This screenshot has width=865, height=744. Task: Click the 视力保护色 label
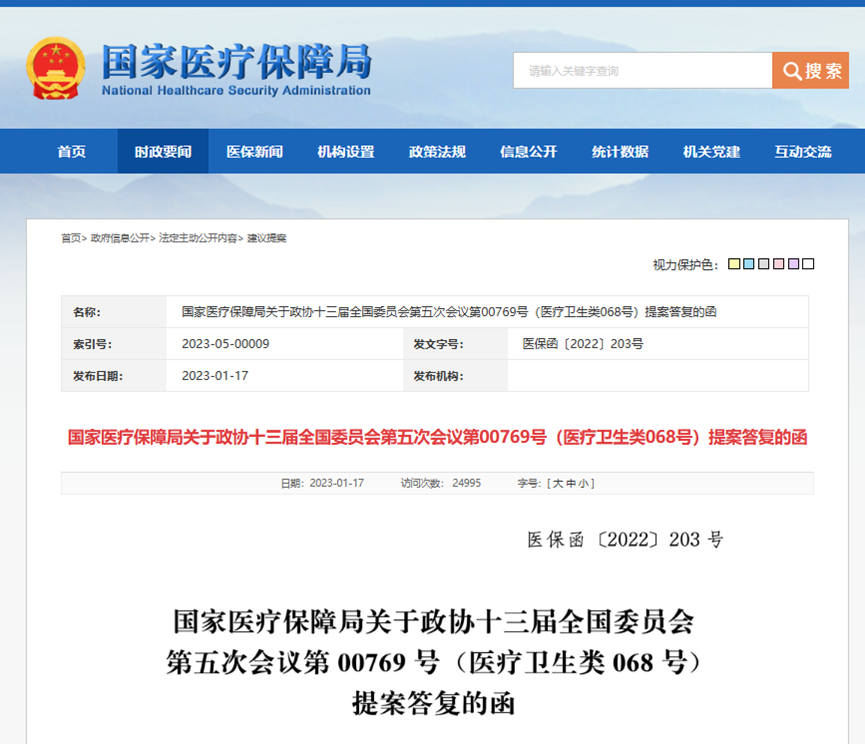(686, 265)
